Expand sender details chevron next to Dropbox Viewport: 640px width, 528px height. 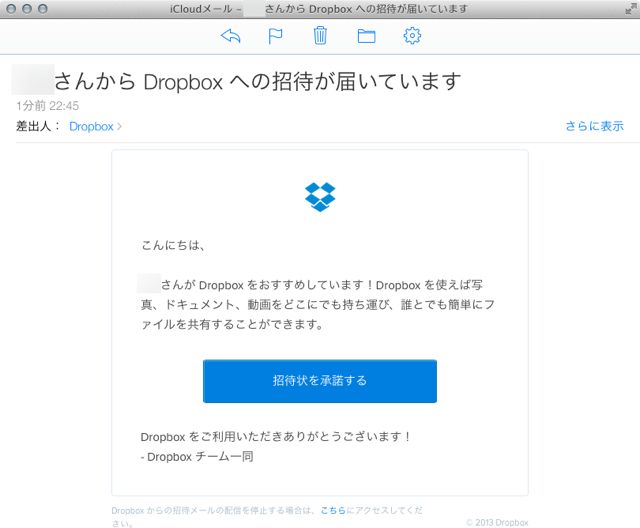[x=119, y=126]
